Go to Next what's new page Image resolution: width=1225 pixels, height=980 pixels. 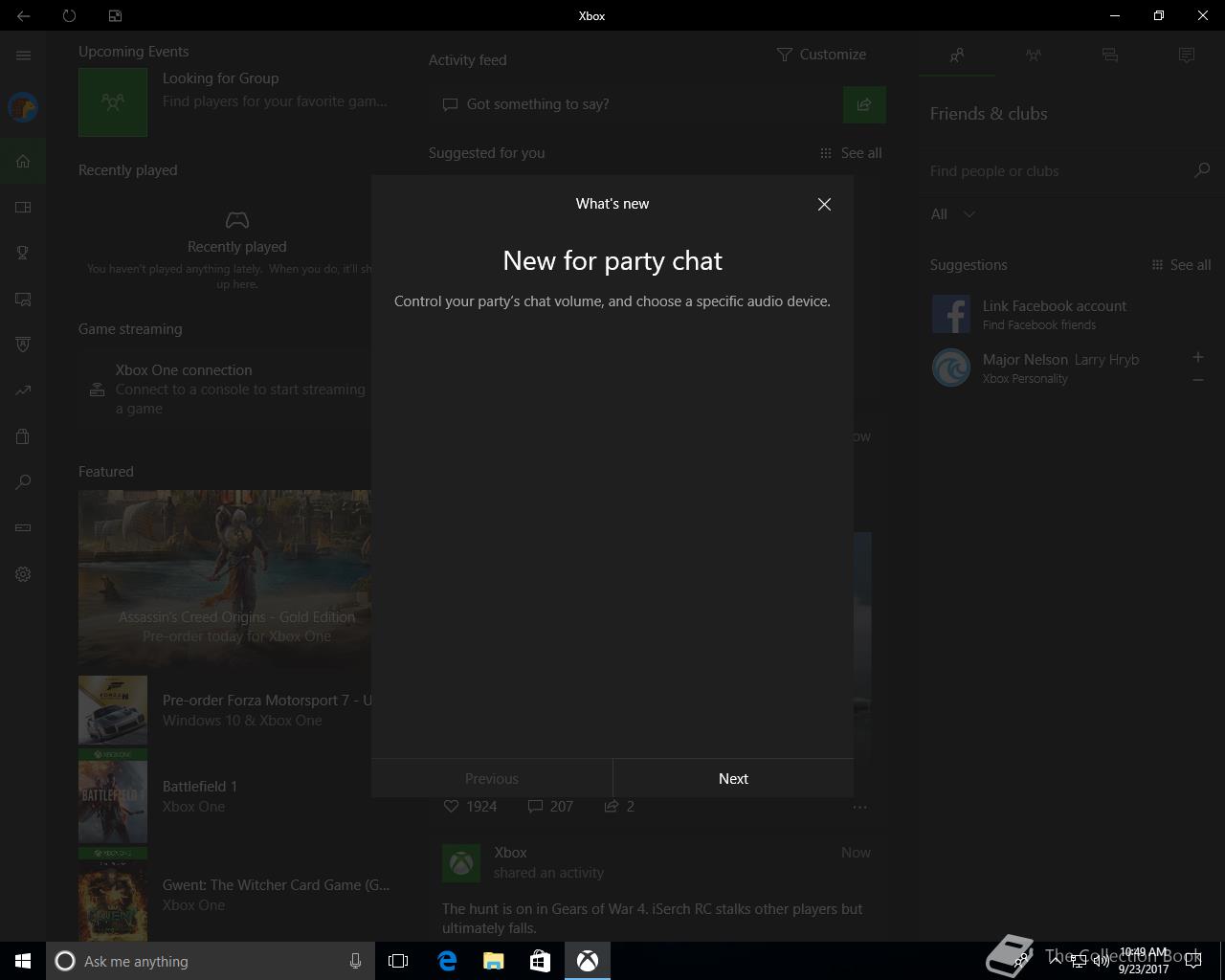(x=733, y=778)
